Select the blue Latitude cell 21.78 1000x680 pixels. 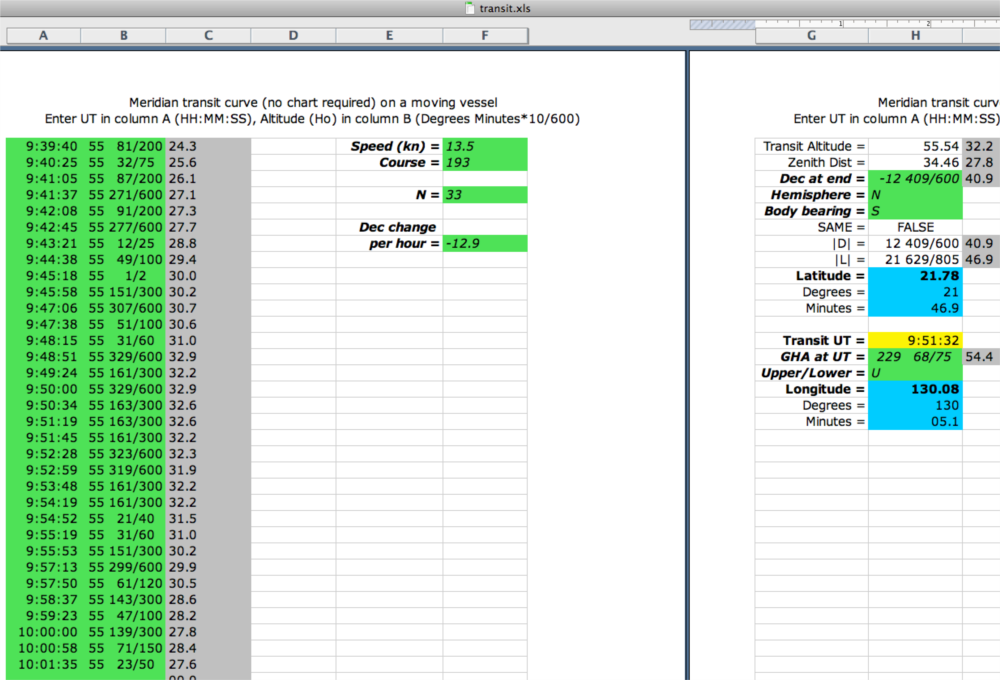pos(915,276)
